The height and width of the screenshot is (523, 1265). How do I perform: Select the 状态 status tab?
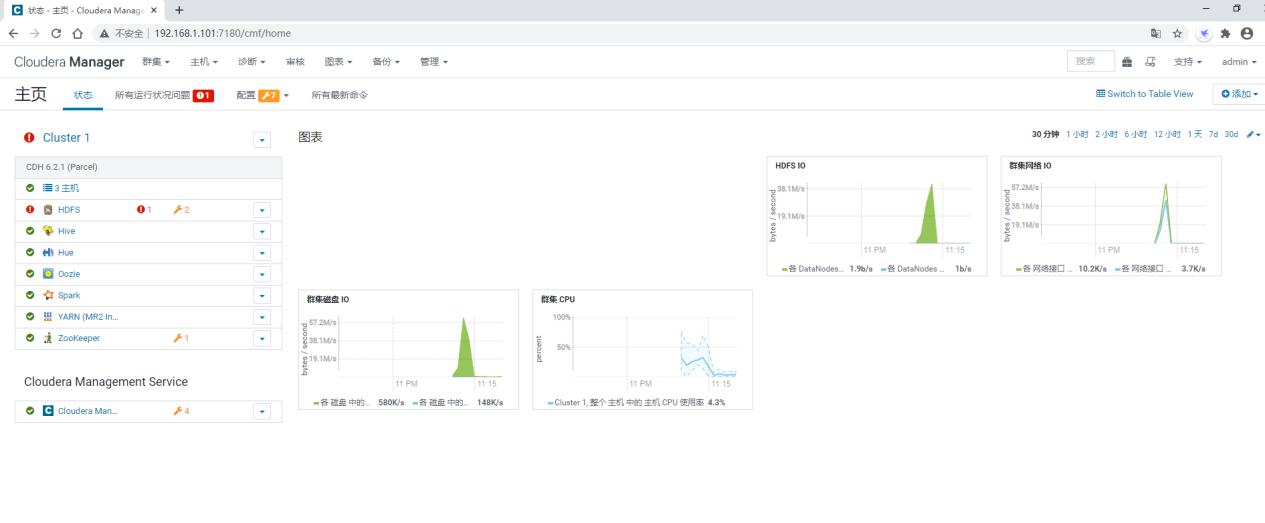click(x=83, y=95)
